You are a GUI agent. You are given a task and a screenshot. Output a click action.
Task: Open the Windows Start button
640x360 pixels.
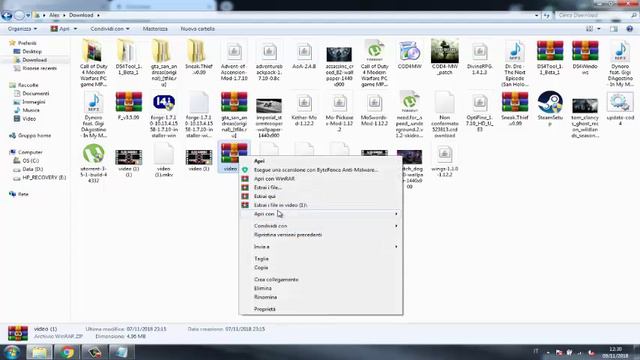(x=11, y=352)
